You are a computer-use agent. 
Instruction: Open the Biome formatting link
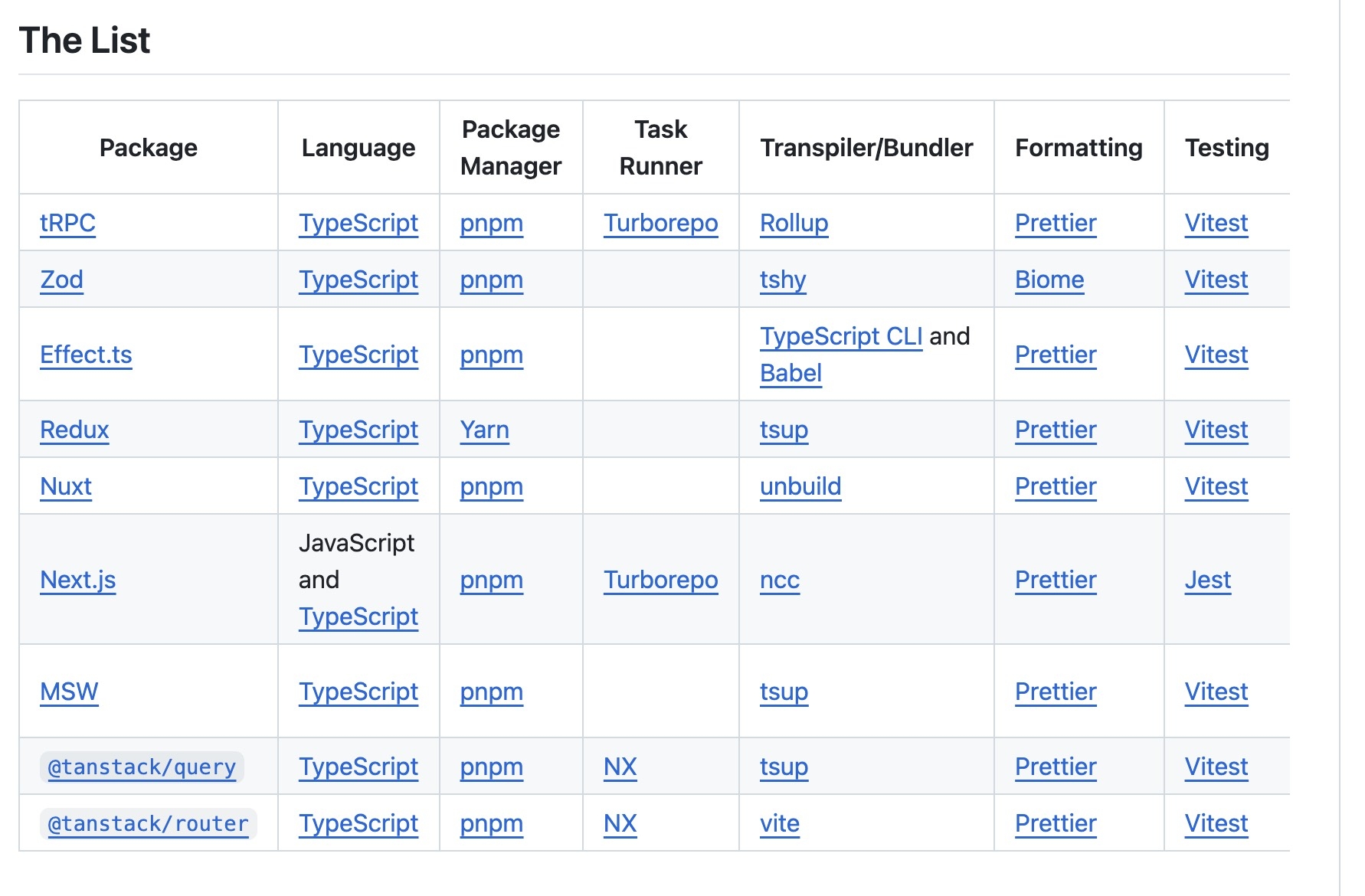(1049, 280)
